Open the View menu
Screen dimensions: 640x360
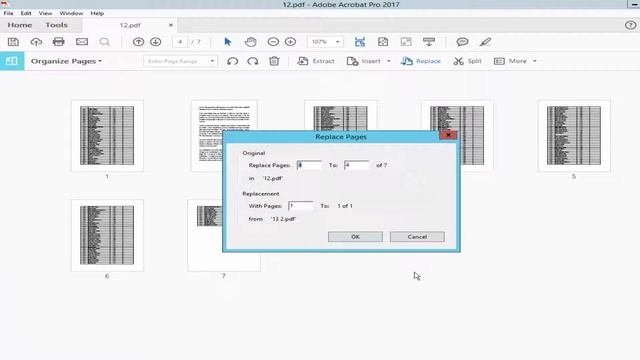(x=45, y=13)
